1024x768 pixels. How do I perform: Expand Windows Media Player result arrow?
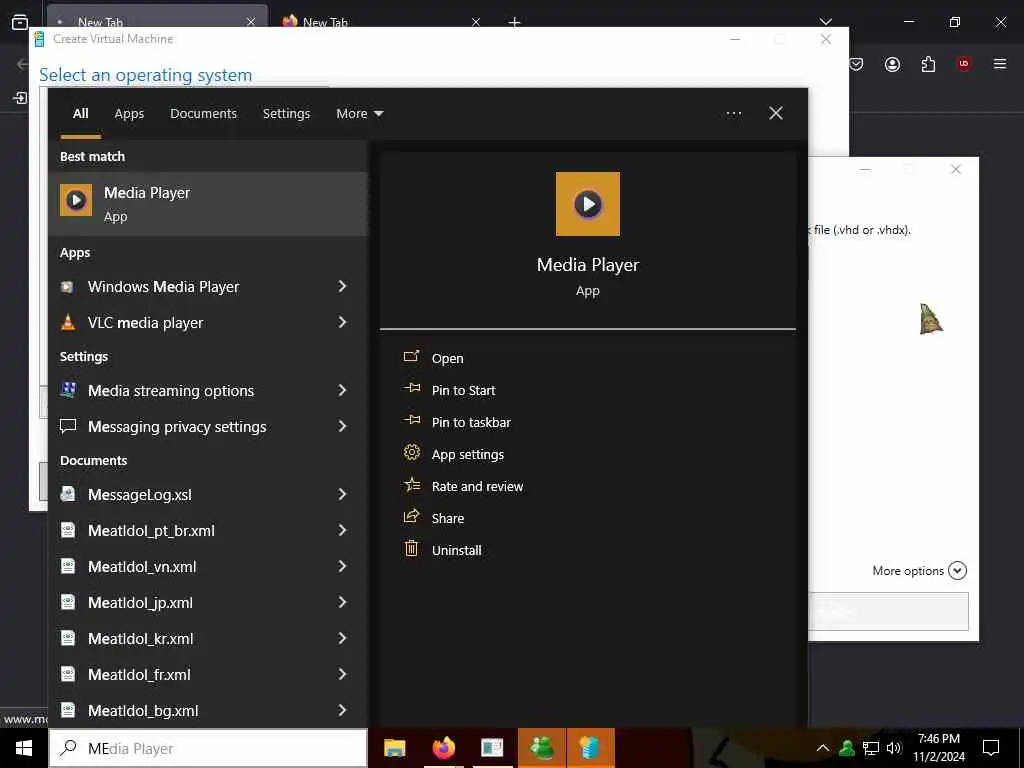342,286
